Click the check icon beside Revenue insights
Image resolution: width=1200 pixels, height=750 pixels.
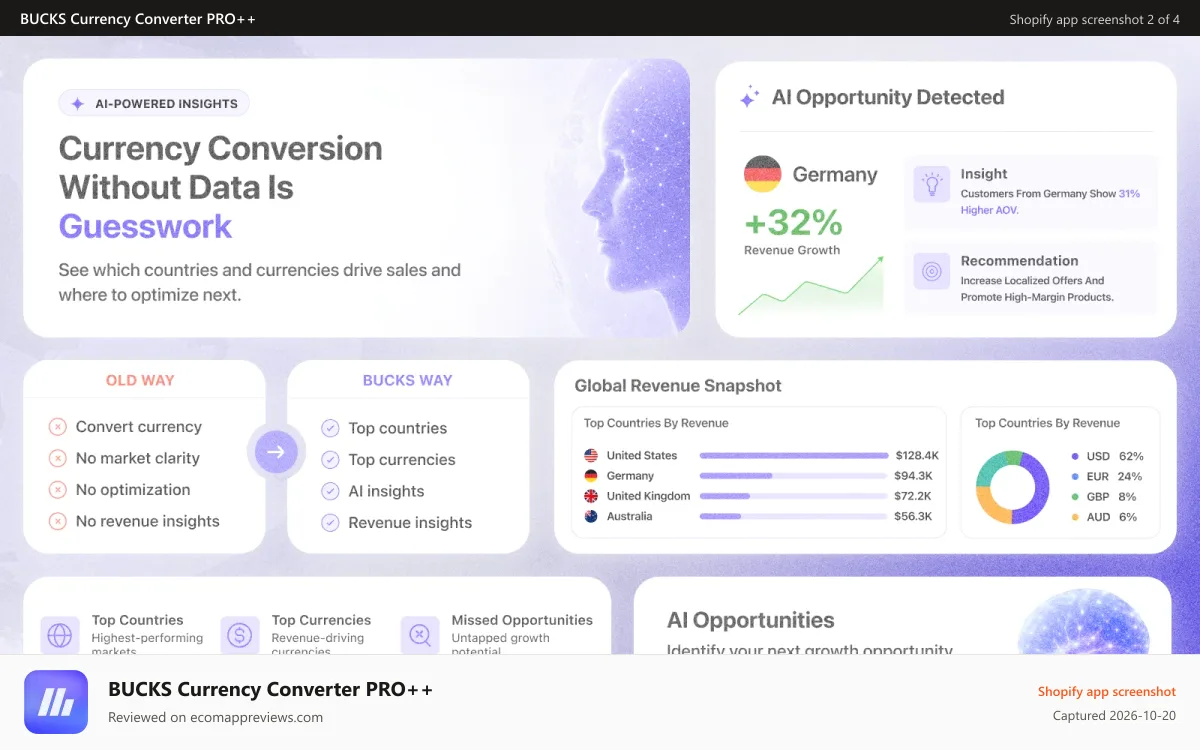330,522
